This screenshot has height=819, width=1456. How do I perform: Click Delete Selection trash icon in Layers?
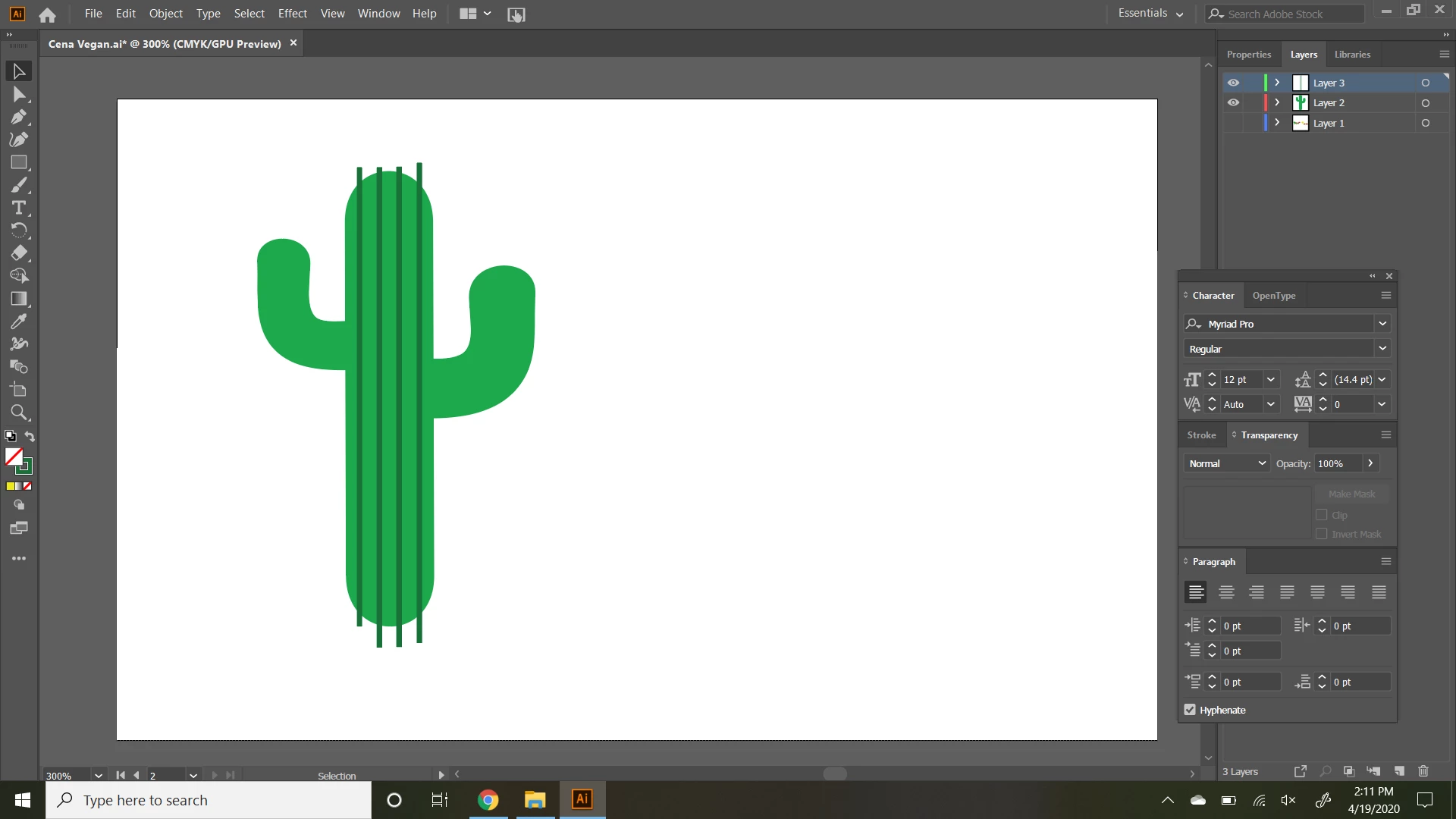click(1423, 771)
